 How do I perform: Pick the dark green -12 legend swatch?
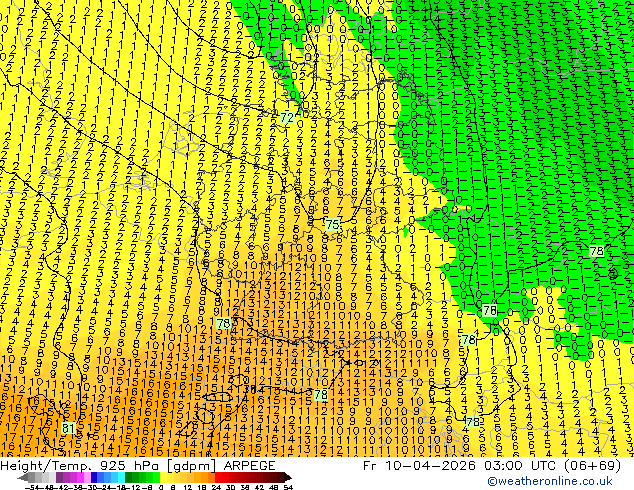(128, 477)
